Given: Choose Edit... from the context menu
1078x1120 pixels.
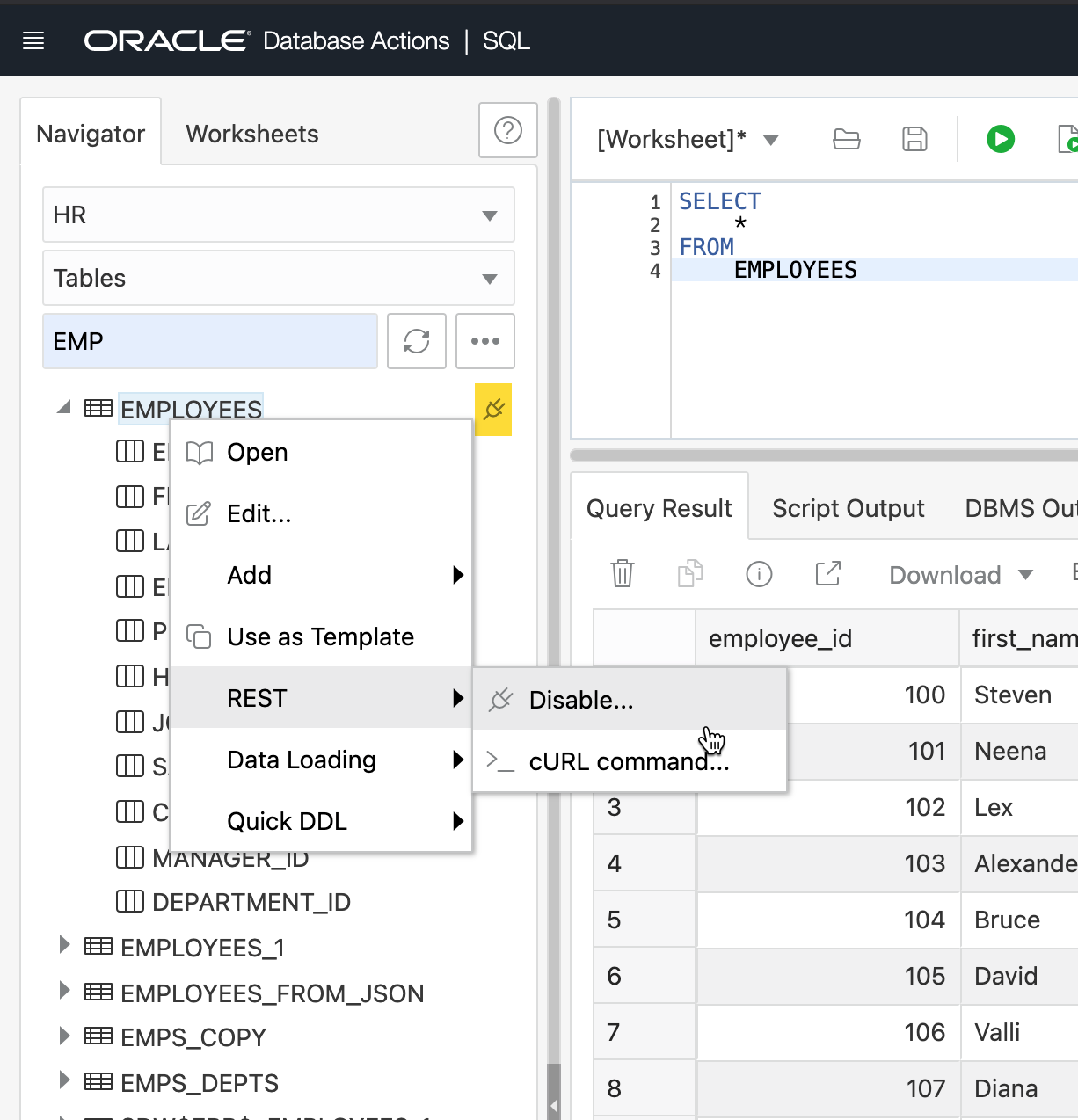Looking at the screenshot, I should pos(321,513).
